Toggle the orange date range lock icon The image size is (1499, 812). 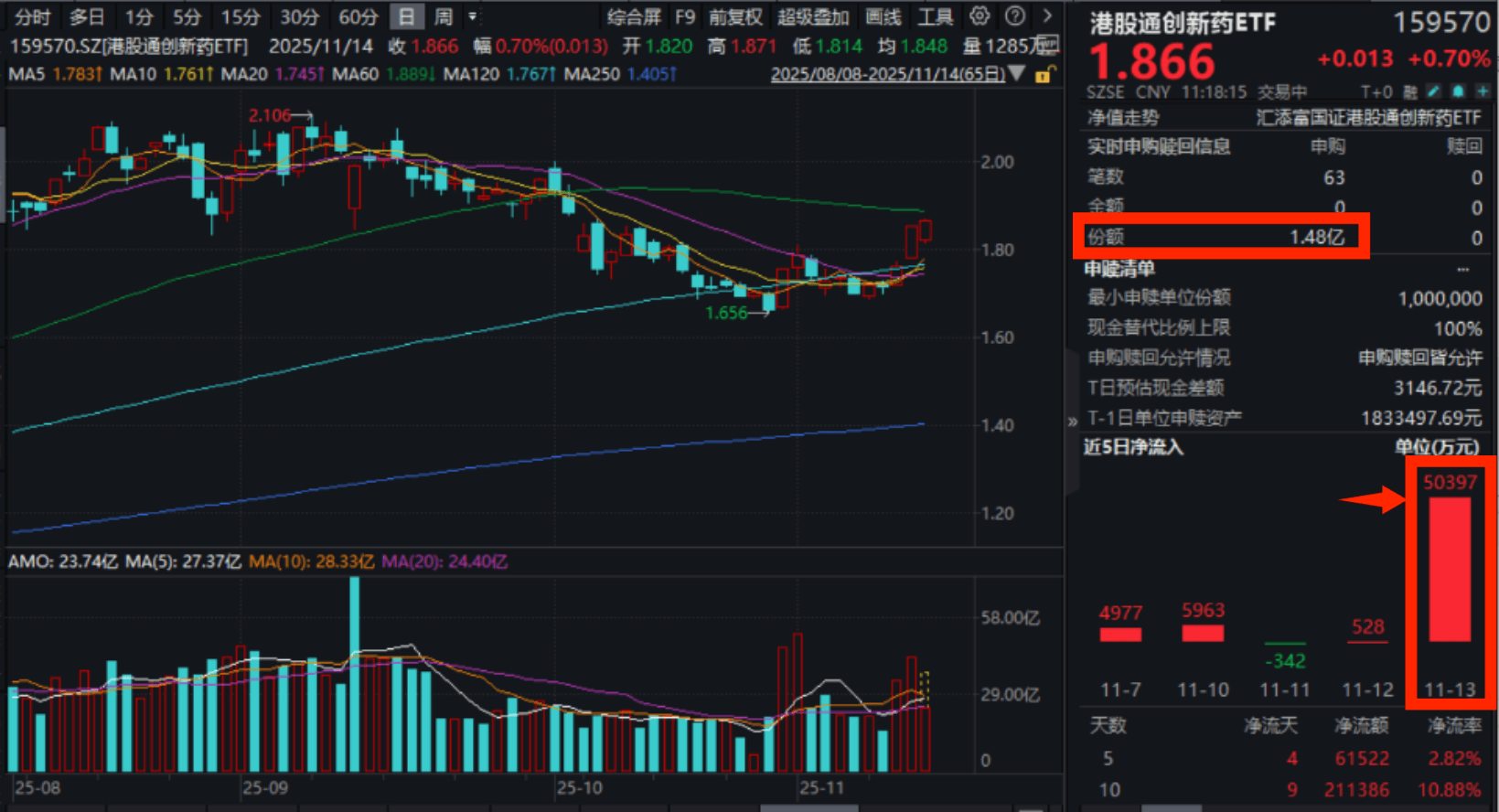[1043, 75]
